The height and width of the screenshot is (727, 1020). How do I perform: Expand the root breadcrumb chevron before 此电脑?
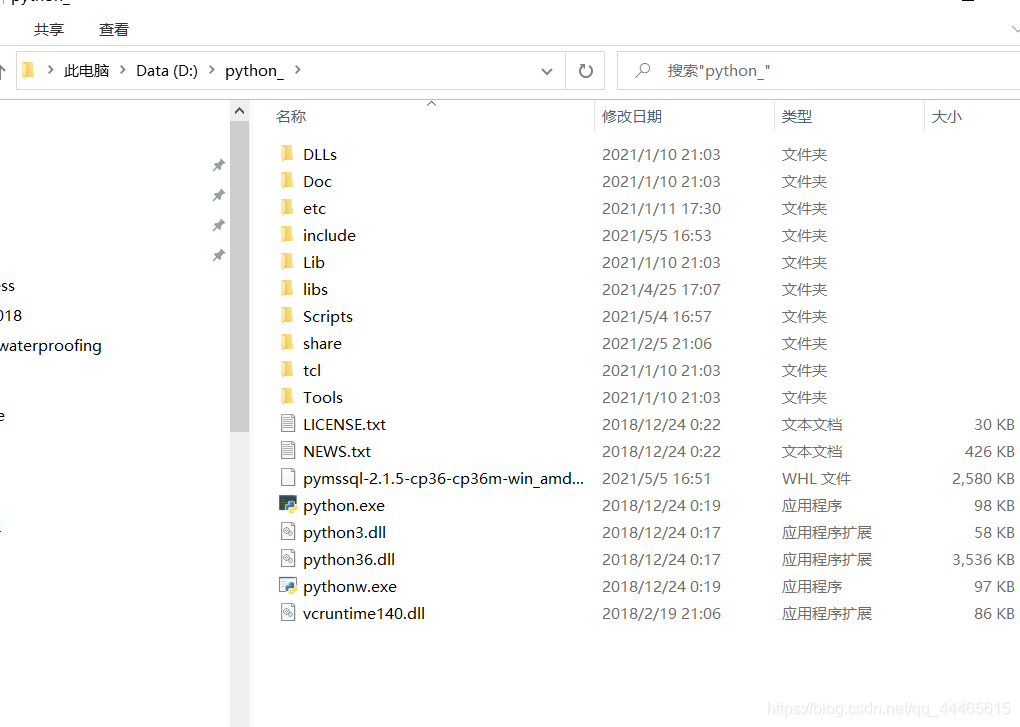pos(50,70)
